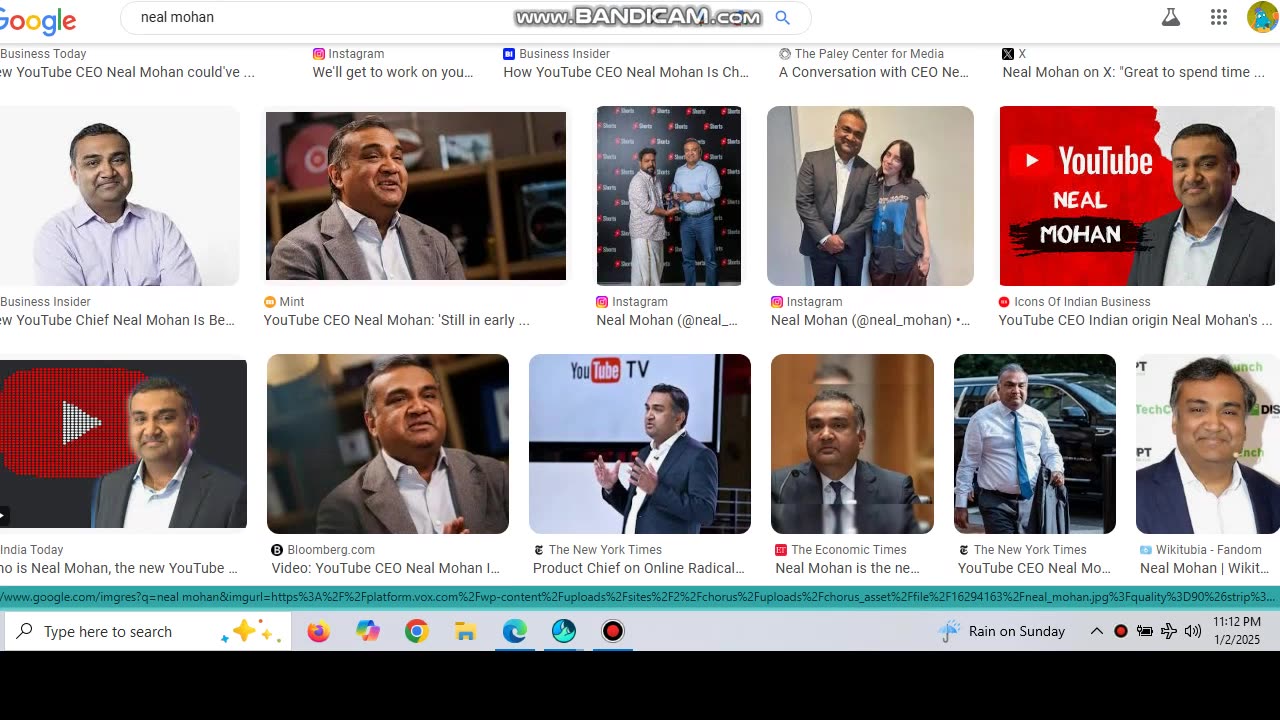Open the Instagram Shorts backdrop photo
The height and width of the screenshot is (720, 1280).
click(669, 196)
